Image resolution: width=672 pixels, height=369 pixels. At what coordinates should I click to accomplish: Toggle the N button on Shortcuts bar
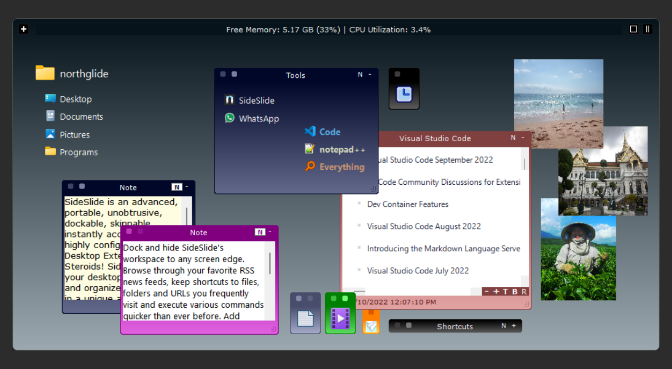point(504,326)
